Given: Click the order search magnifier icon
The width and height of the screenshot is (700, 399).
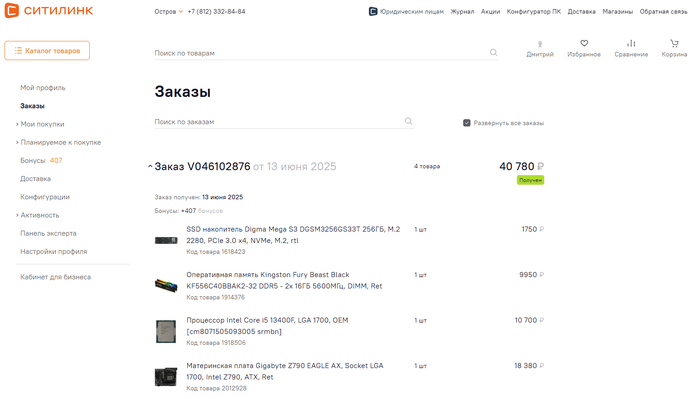Looking at the screenshot, I should [408, 121].
